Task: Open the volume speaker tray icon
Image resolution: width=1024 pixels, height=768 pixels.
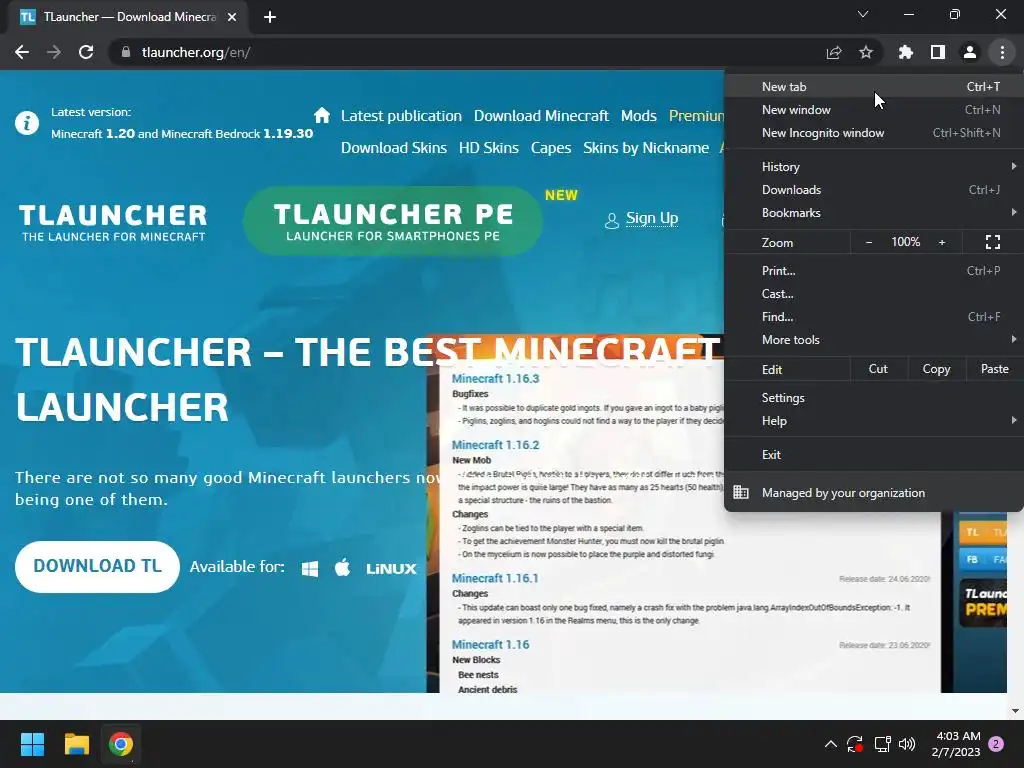Action: click(906, 744)
